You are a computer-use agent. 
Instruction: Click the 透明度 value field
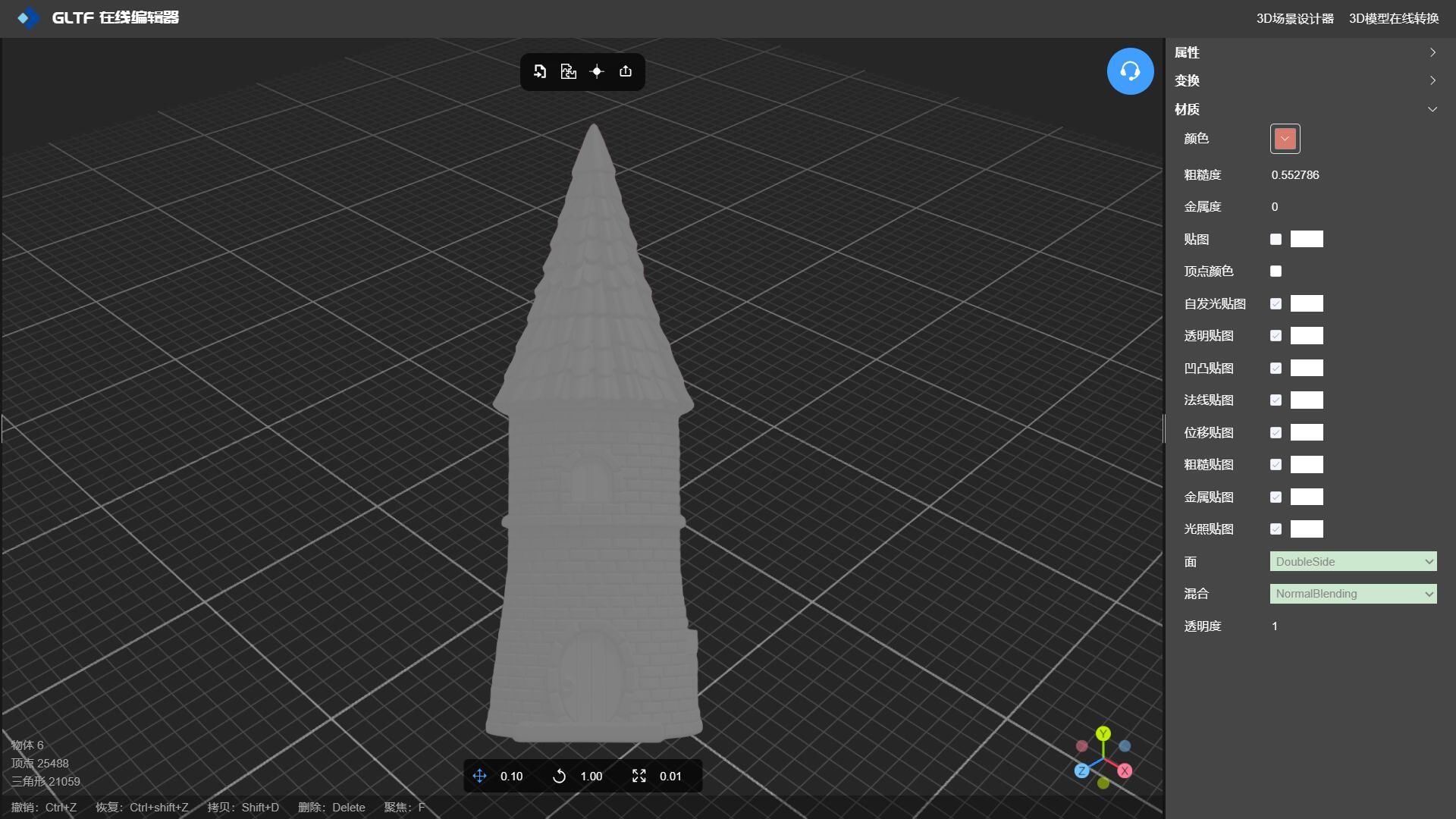coord(1275,626)
